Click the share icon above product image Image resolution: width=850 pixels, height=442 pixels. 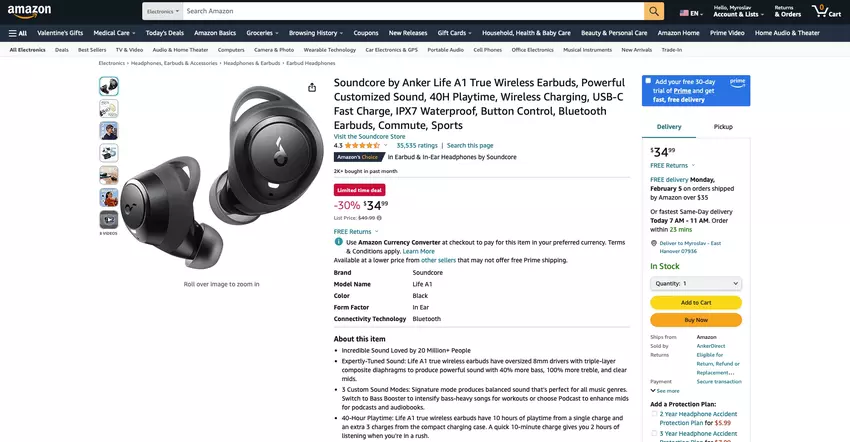tap(312, 88)
